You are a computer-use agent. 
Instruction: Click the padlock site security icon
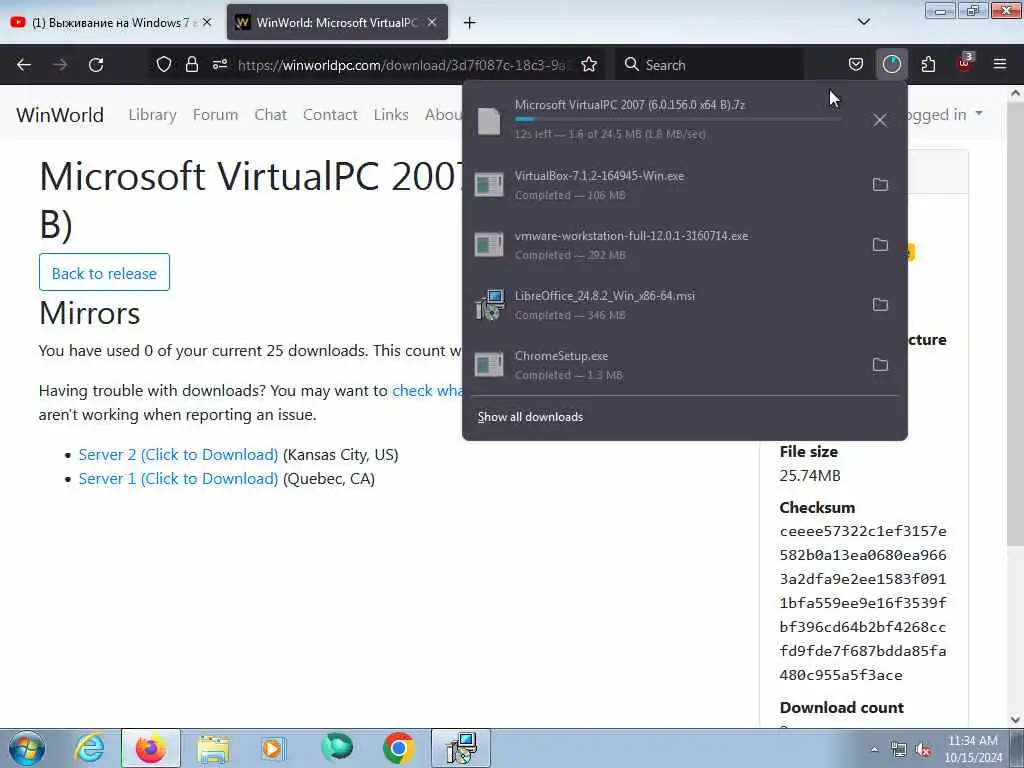pyautogui.click(x=191, y=65)
